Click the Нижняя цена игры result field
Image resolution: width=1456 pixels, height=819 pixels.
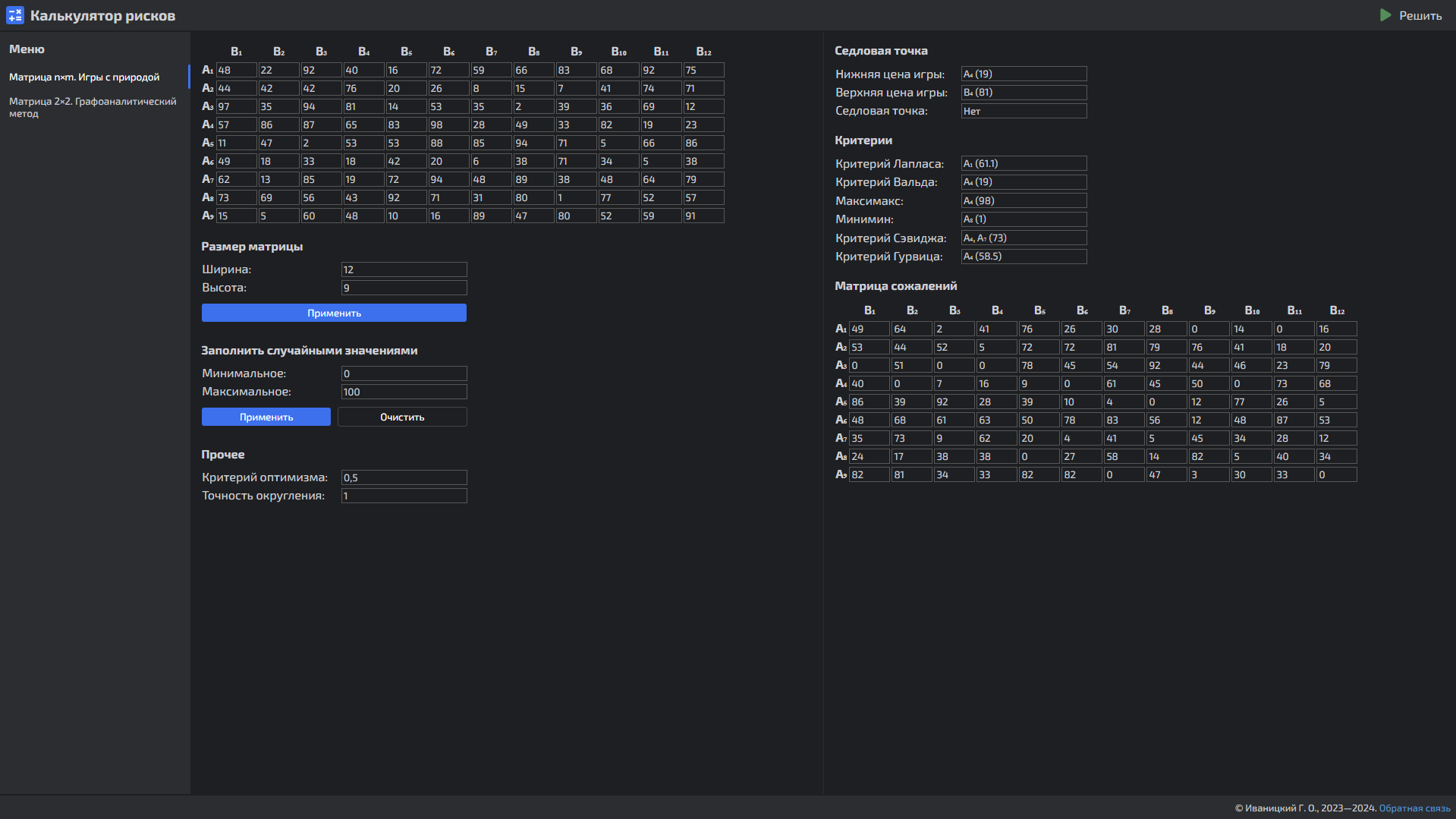coord(1024,74)
